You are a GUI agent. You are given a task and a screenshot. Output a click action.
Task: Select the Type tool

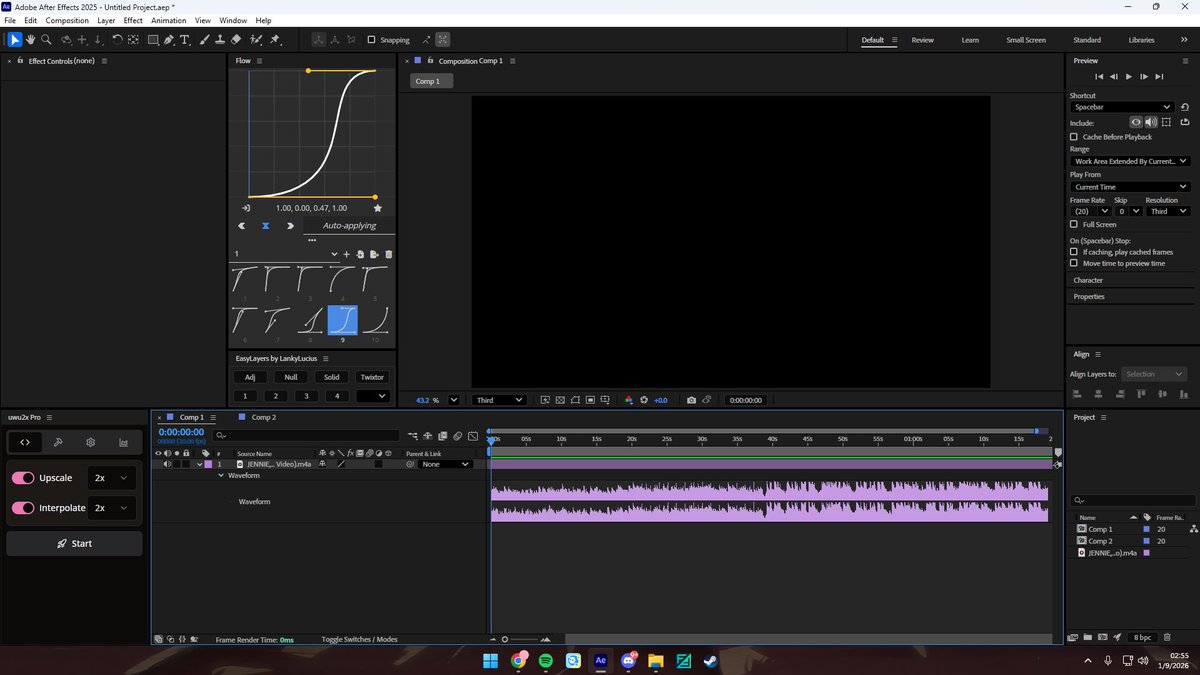(x=185, y=40)
